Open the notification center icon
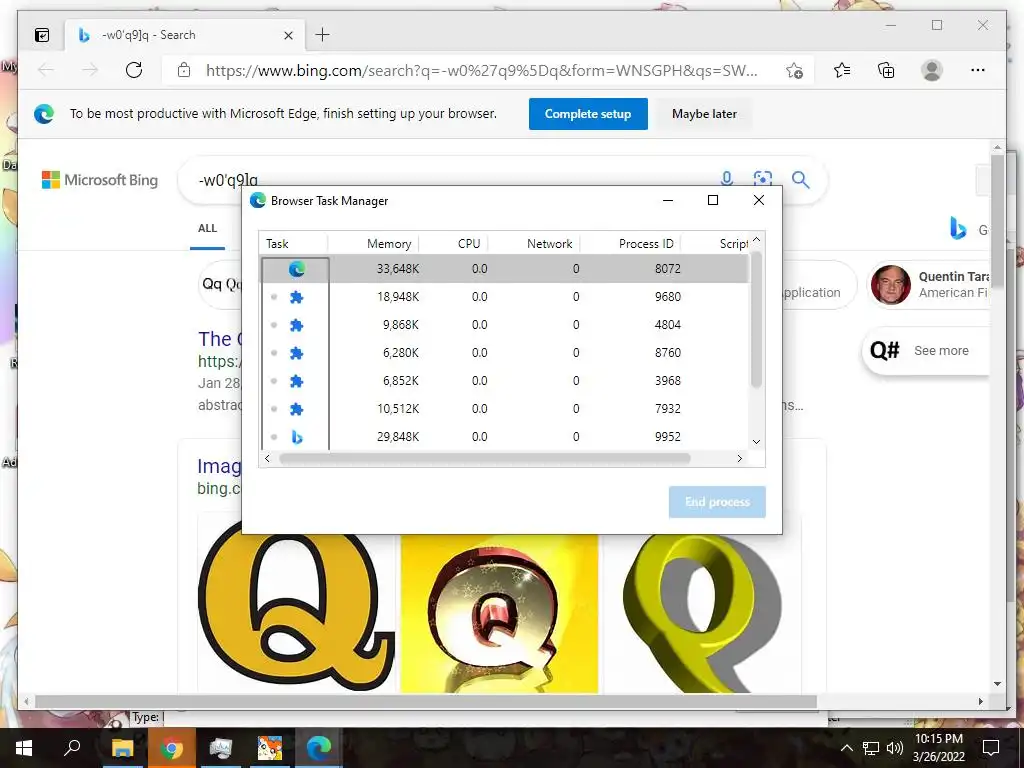 click(x=991, y=748)
